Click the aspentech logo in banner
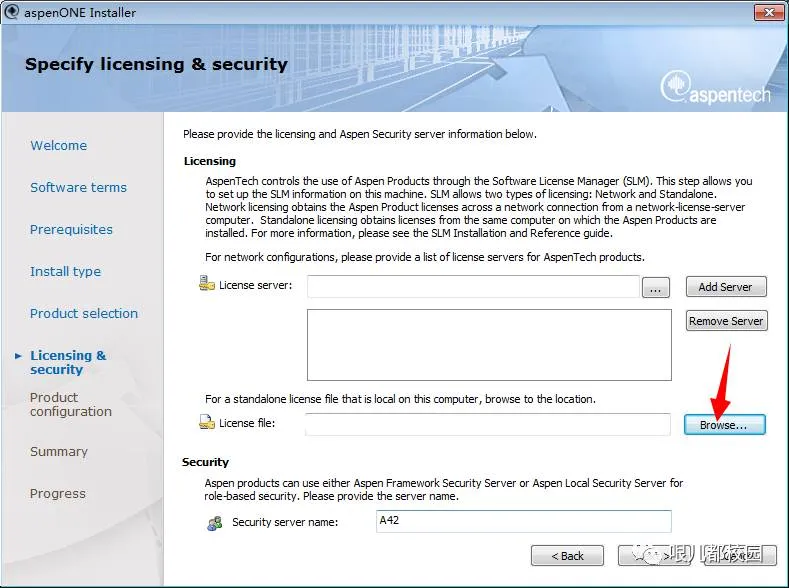Viewport: 789px width, 588px height. coord(715,88)
